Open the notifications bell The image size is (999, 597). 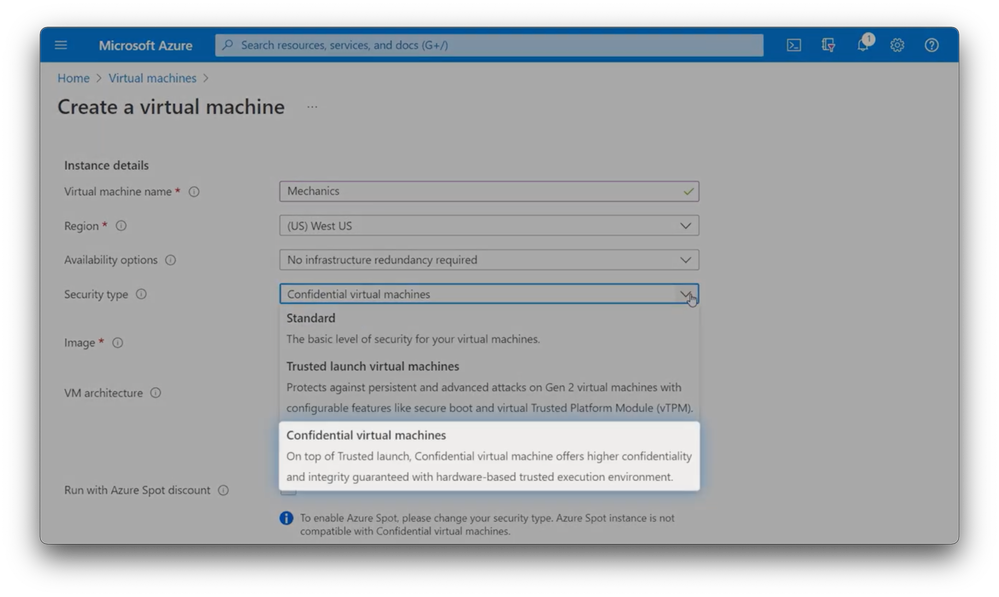(x=863, y=45)
